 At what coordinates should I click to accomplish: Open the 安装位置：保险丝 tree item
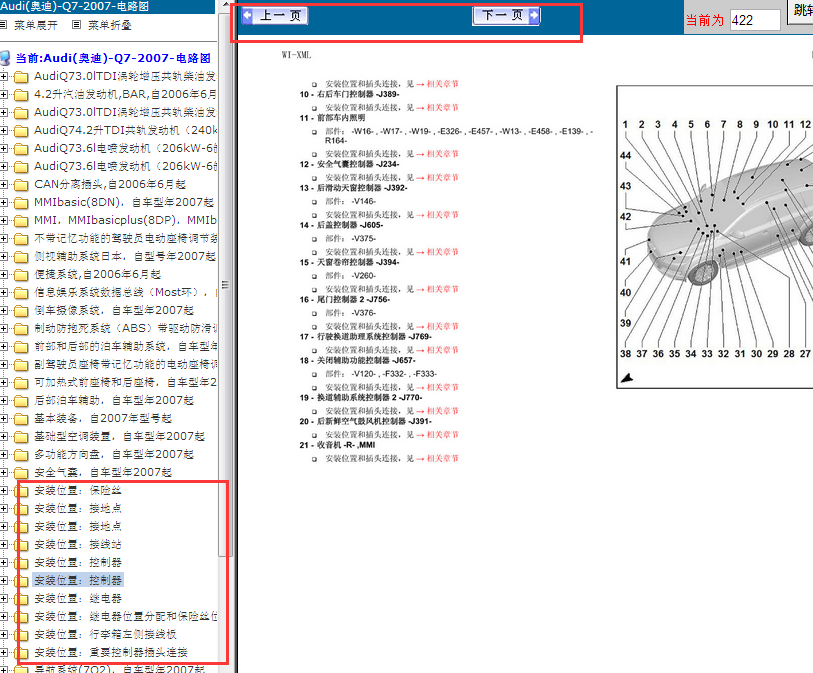(78, 490)
